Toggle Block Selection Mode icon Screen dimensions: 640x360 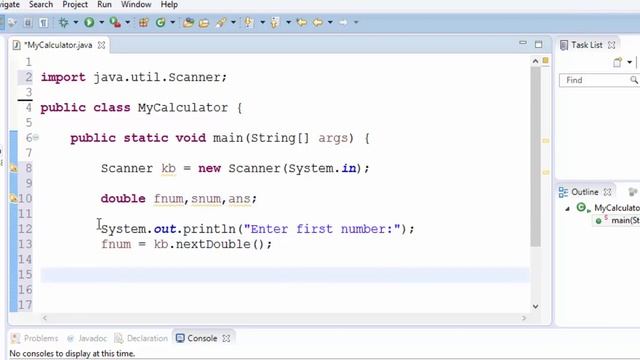click(x=28, y=23)
